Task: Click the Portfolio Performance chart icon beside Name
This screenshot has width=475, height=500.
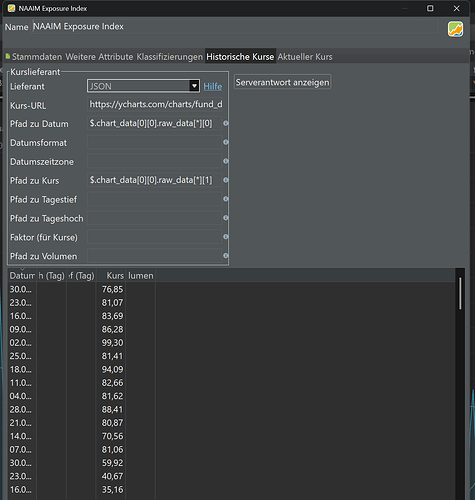Action: click(455, 29)
